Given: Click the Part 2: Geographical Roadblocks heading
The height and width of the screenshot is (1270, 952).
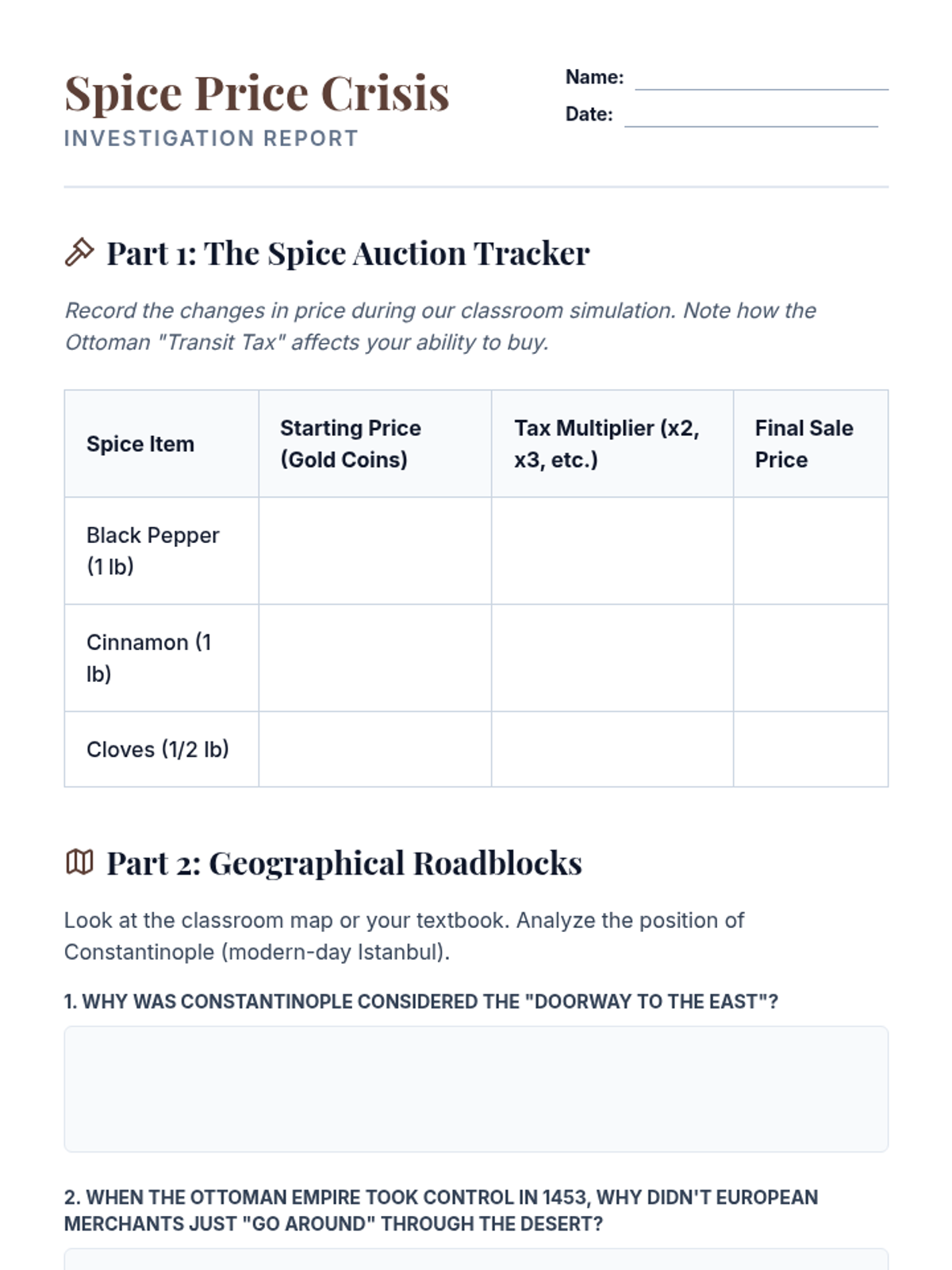Looking at the screenshot, I should (x=344, y=863).
